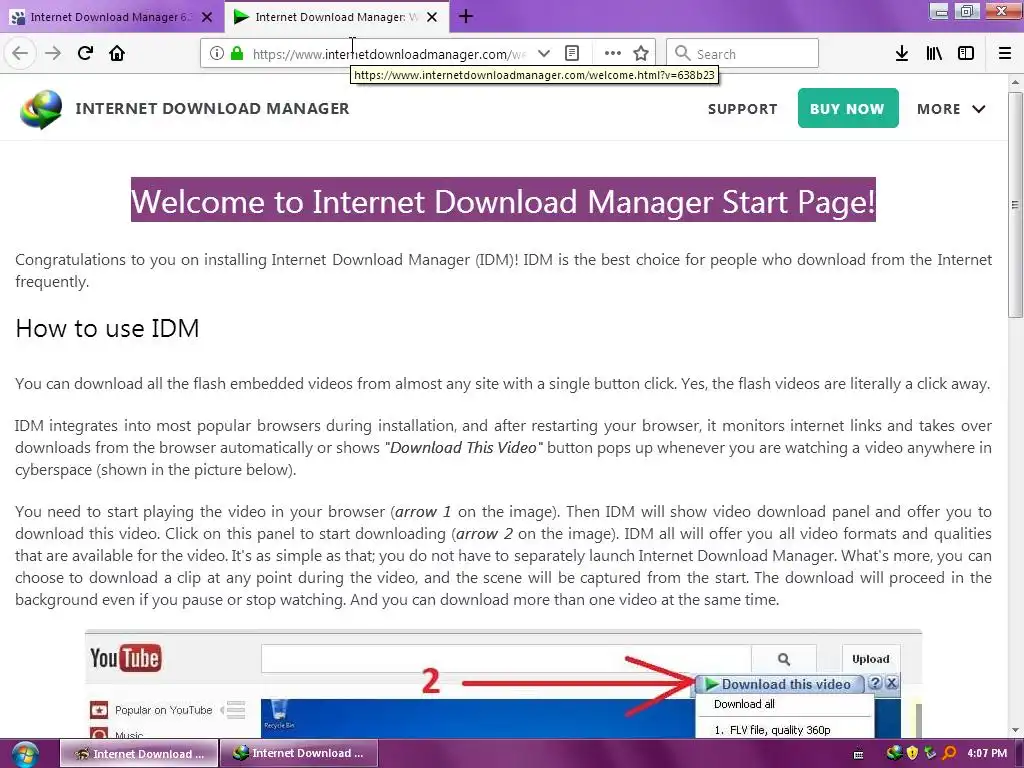Click IDM globe icon in system tray
The width and height of the screenshot is (1024, 768).
point(894,753)
